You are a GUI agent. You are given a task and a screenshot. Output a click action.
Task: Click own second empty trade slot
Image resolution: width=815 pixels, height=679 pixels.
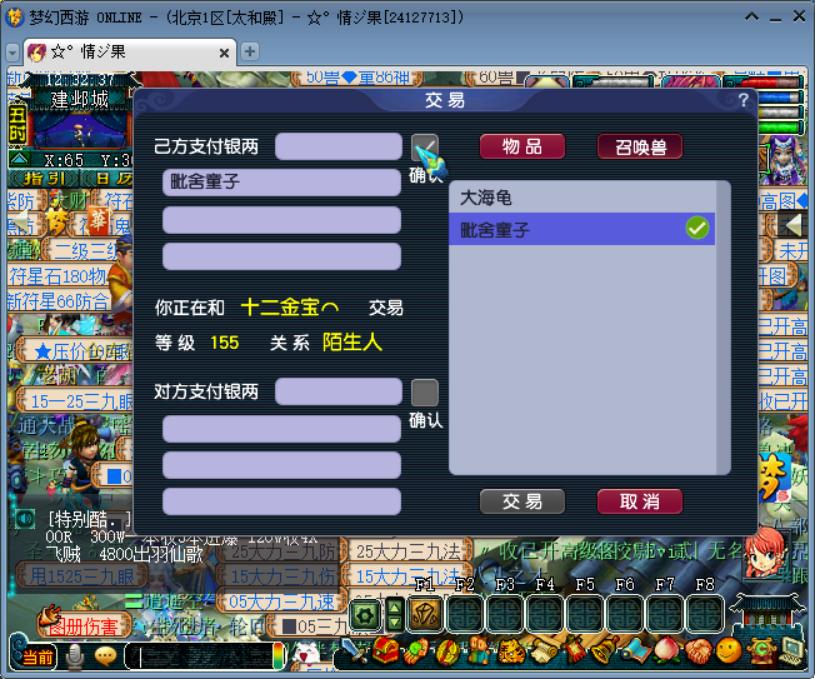coord(281,220)
